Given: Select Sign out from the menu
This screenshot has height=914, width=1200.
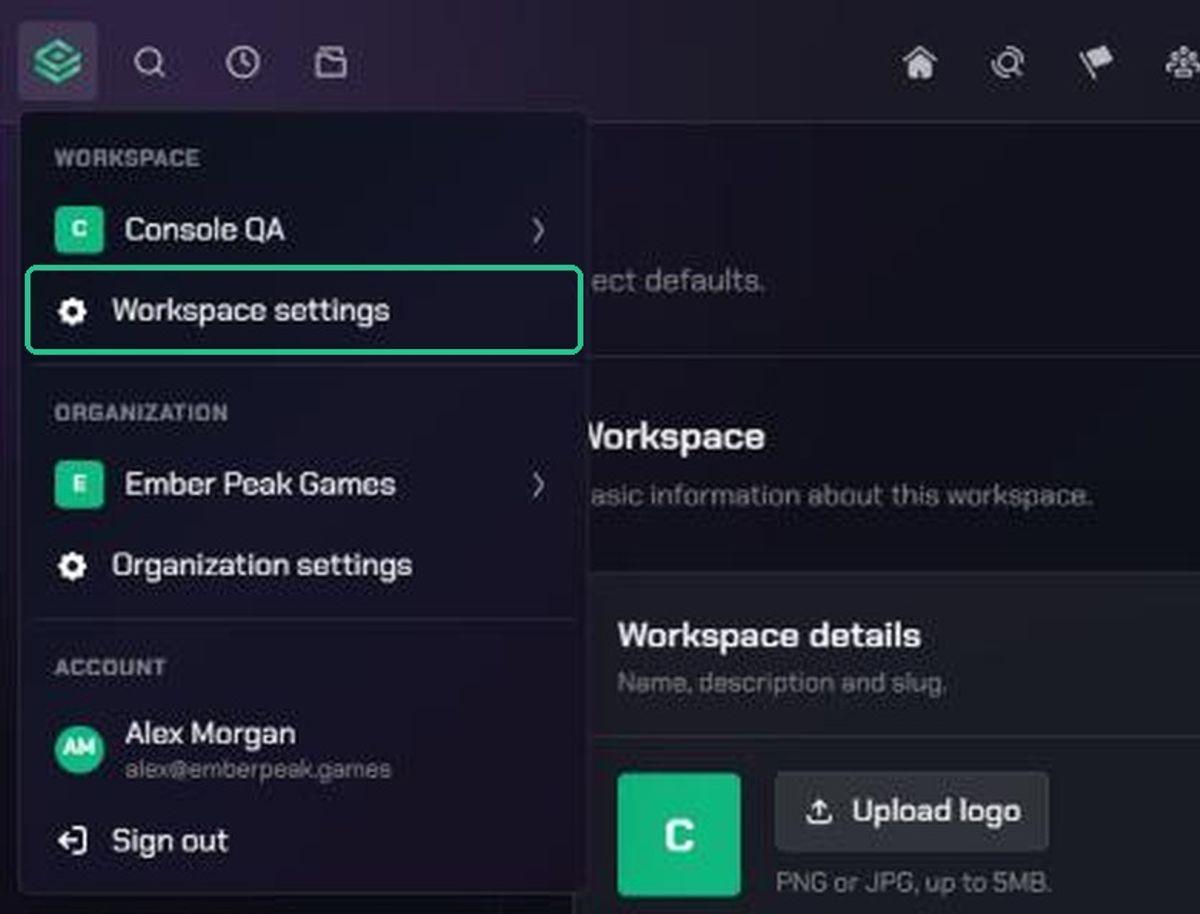Looking at the screenshot, I should tap(303, 841).
